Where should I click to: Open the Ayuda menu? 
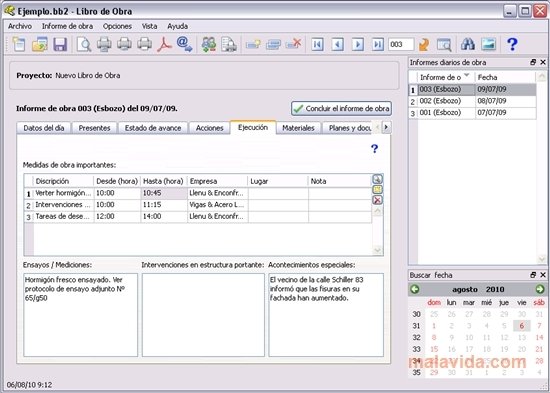point(177,26)
